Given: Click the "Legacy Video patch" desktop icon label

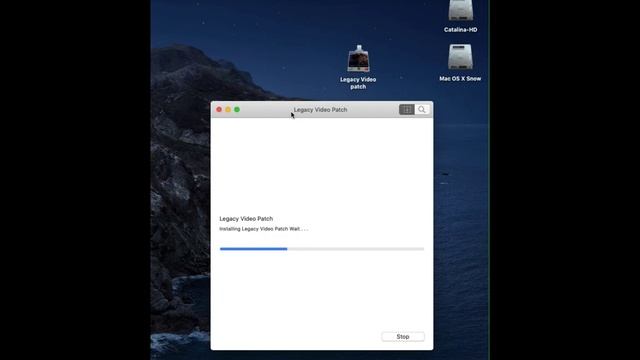Looking at the screenshot, I should tap(358, 83).
